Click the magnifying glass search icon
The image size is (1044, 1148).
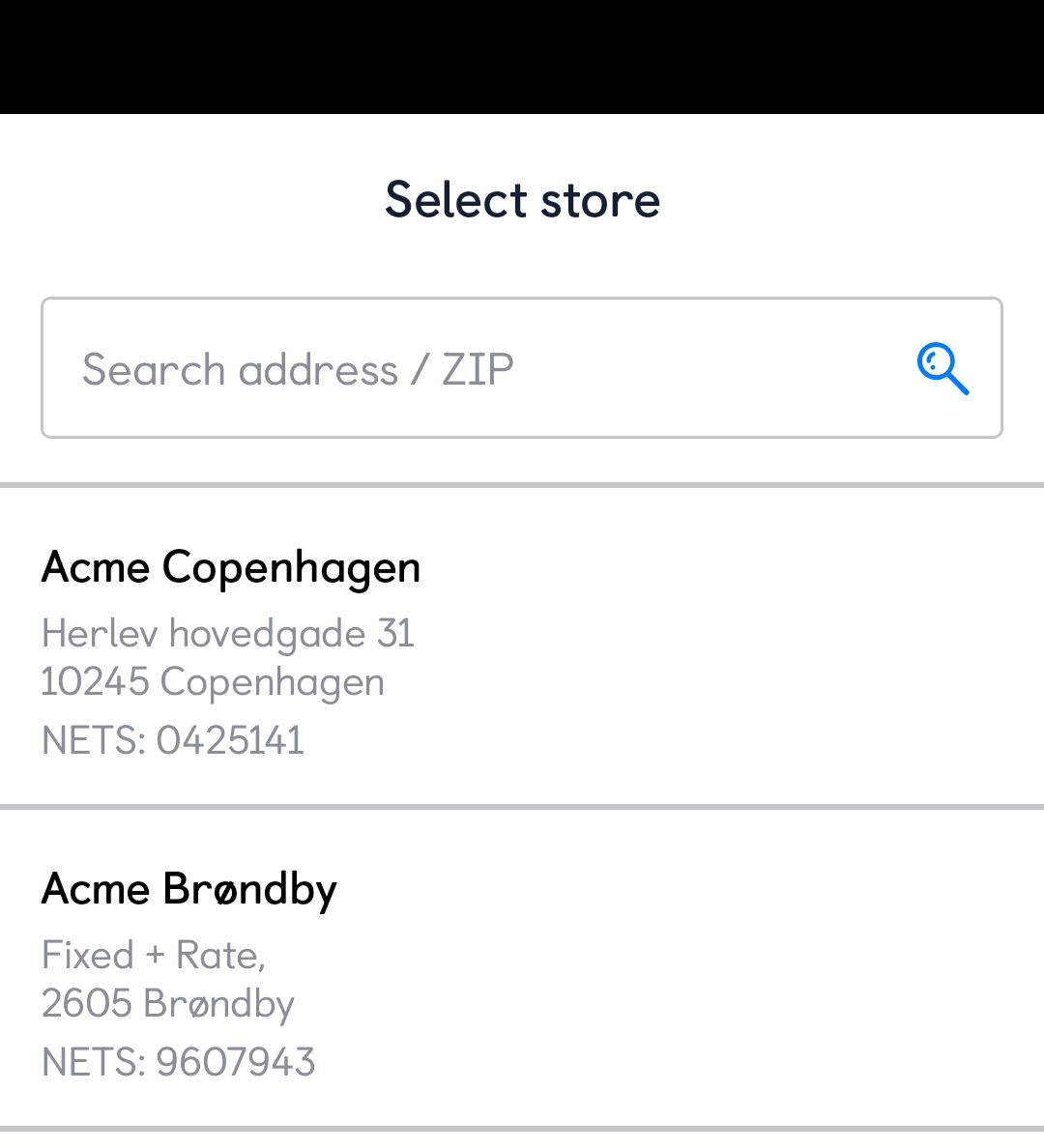(x=942, y=369)
